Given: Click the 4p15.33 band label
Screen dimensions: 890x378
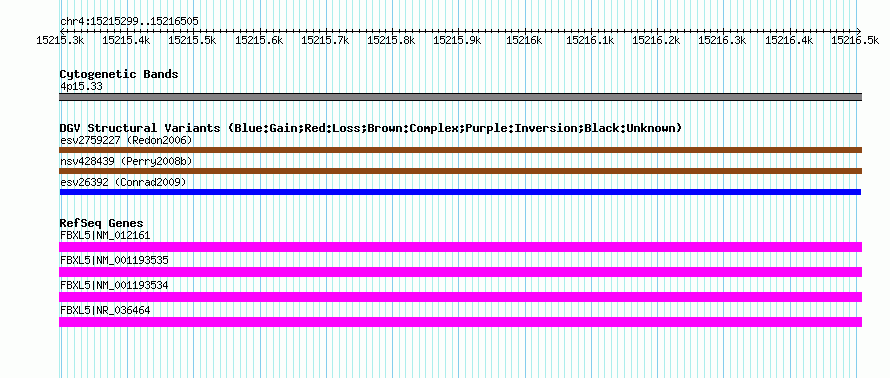Looking at the screenshot, I should pos(81,87).
